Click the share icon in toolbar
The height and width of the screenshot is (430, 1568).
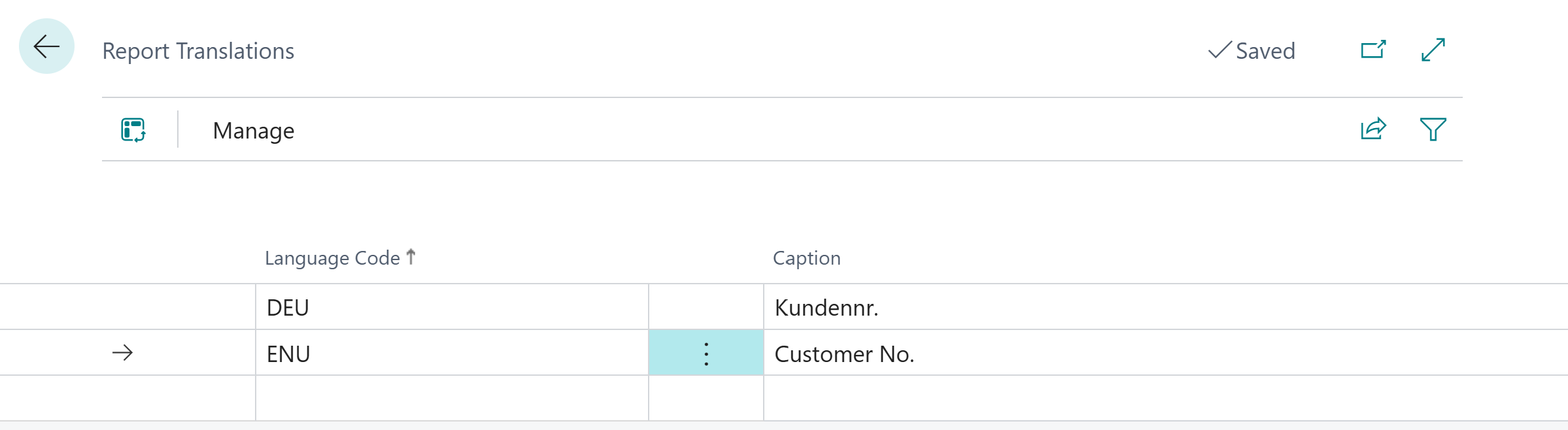1373,129
